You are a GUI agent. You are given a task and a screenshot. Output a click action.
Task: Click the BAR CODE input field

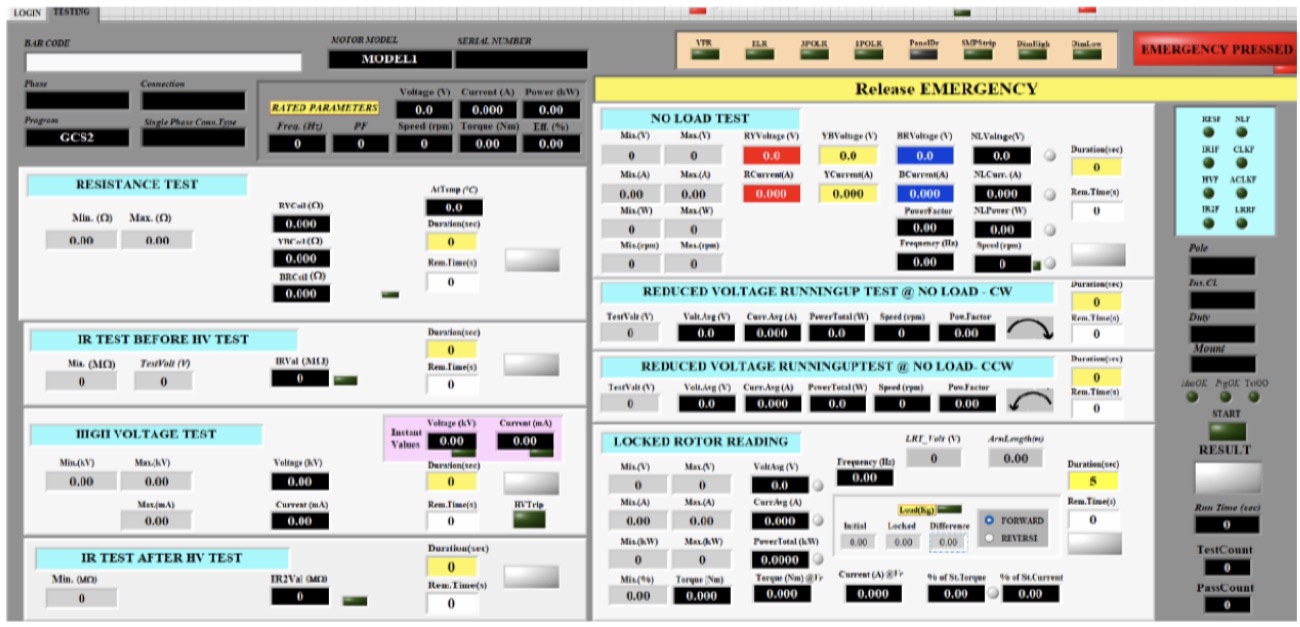(163, 62)
